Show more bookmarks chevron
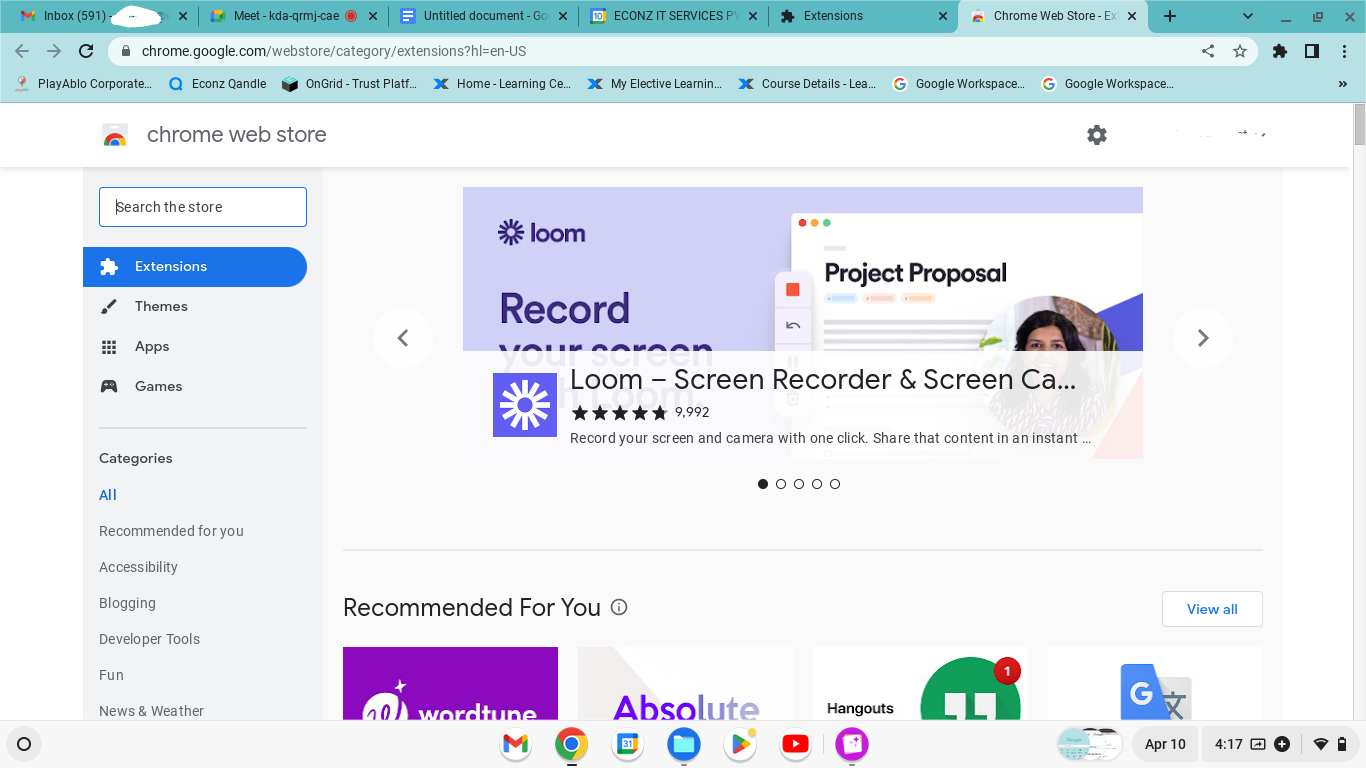Screen dimensions: 1366x768 [1343, 84]
